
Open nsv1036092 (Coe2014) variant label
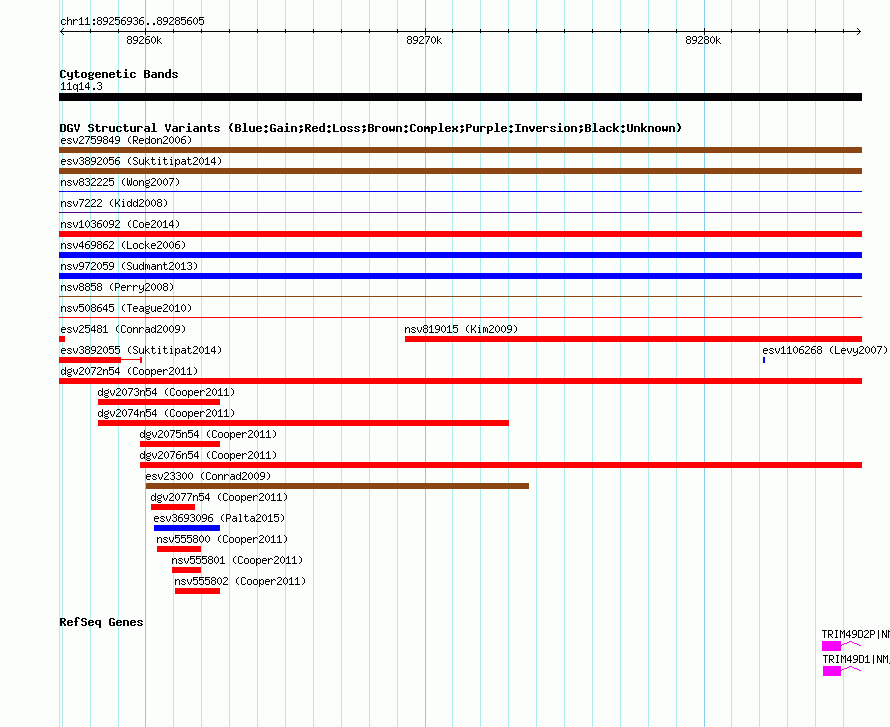point(120,224)
